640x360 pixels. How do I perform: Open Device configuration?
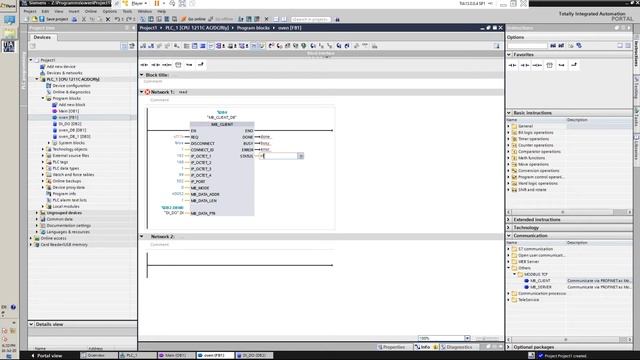click(x=71, y=86)
